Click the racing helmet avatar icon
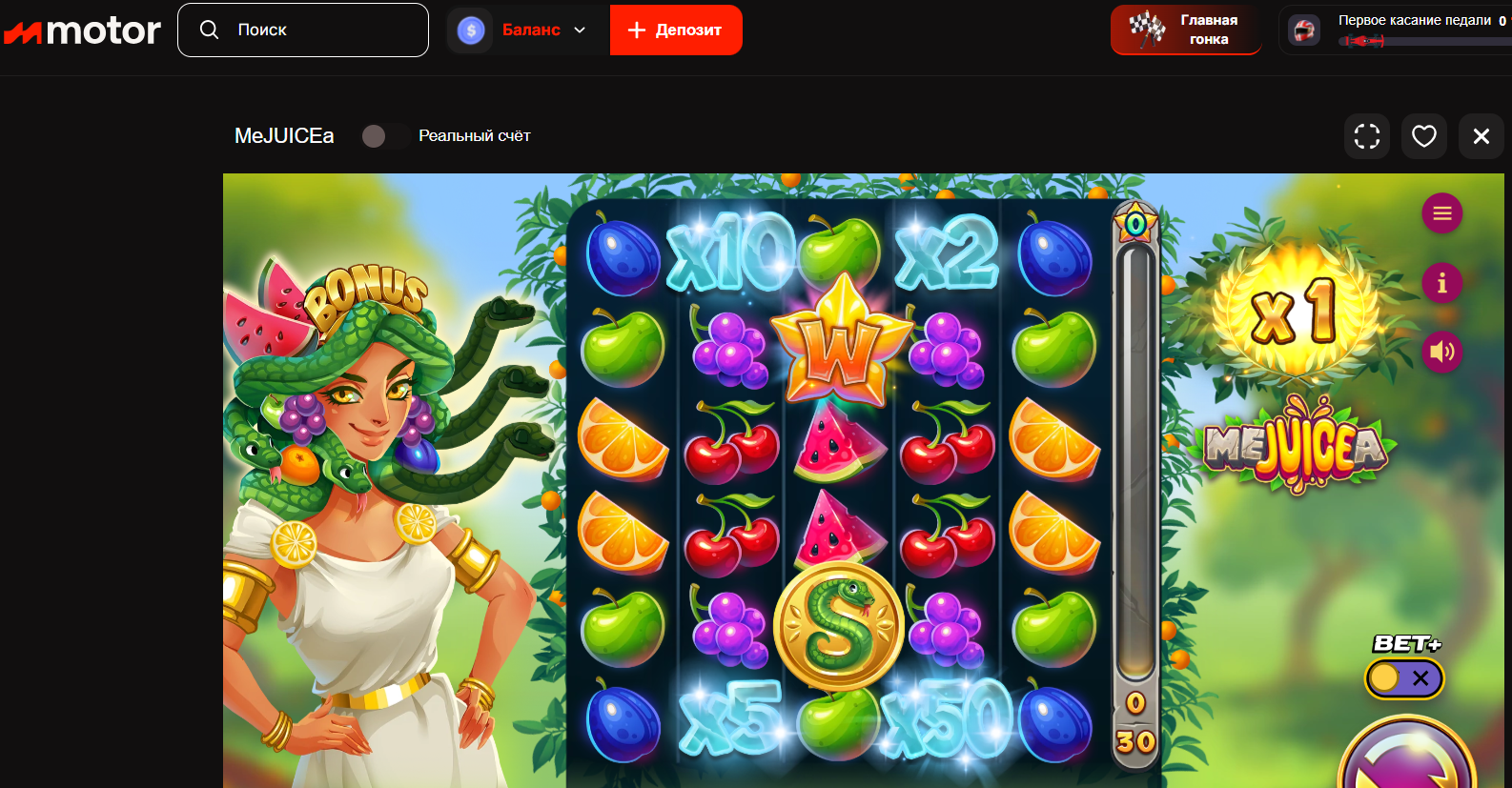This screenshot has height=788, width=1512. tap(1304, 30)
